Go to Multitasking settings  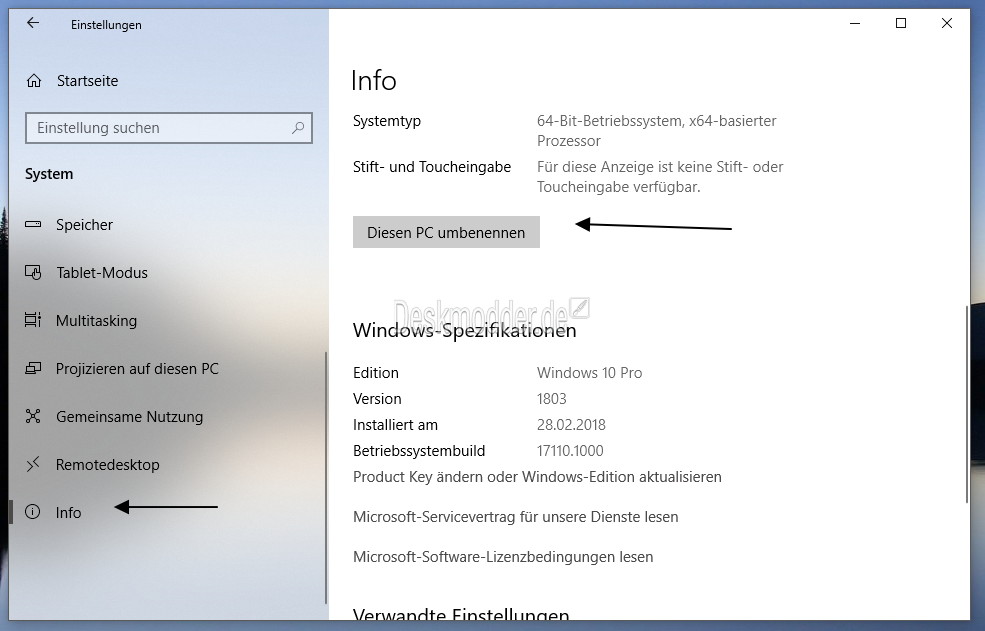coord(96,321)
